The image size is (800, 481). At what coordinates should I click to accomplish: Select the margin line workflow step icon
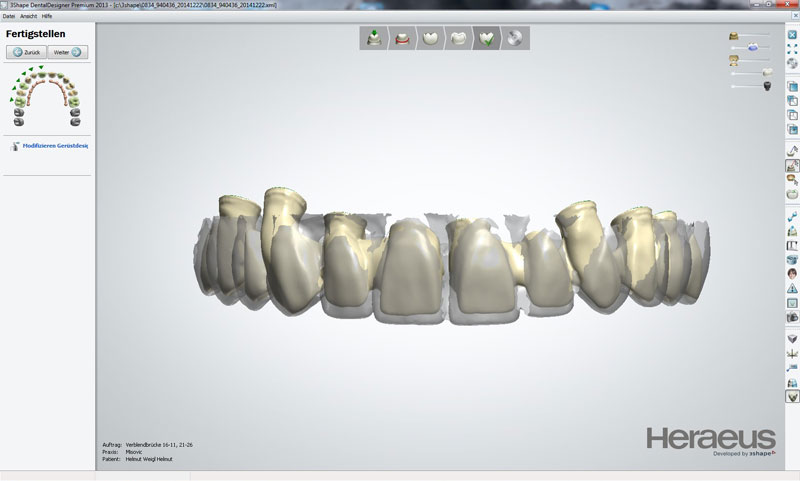[402, 39]
